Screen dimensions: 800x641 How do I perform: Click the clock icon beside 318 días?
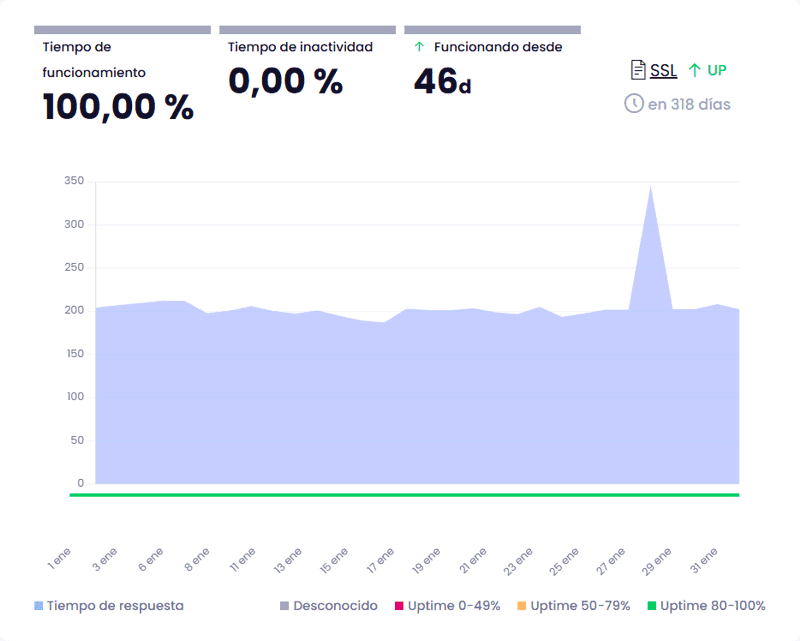[x=633, y=103]
